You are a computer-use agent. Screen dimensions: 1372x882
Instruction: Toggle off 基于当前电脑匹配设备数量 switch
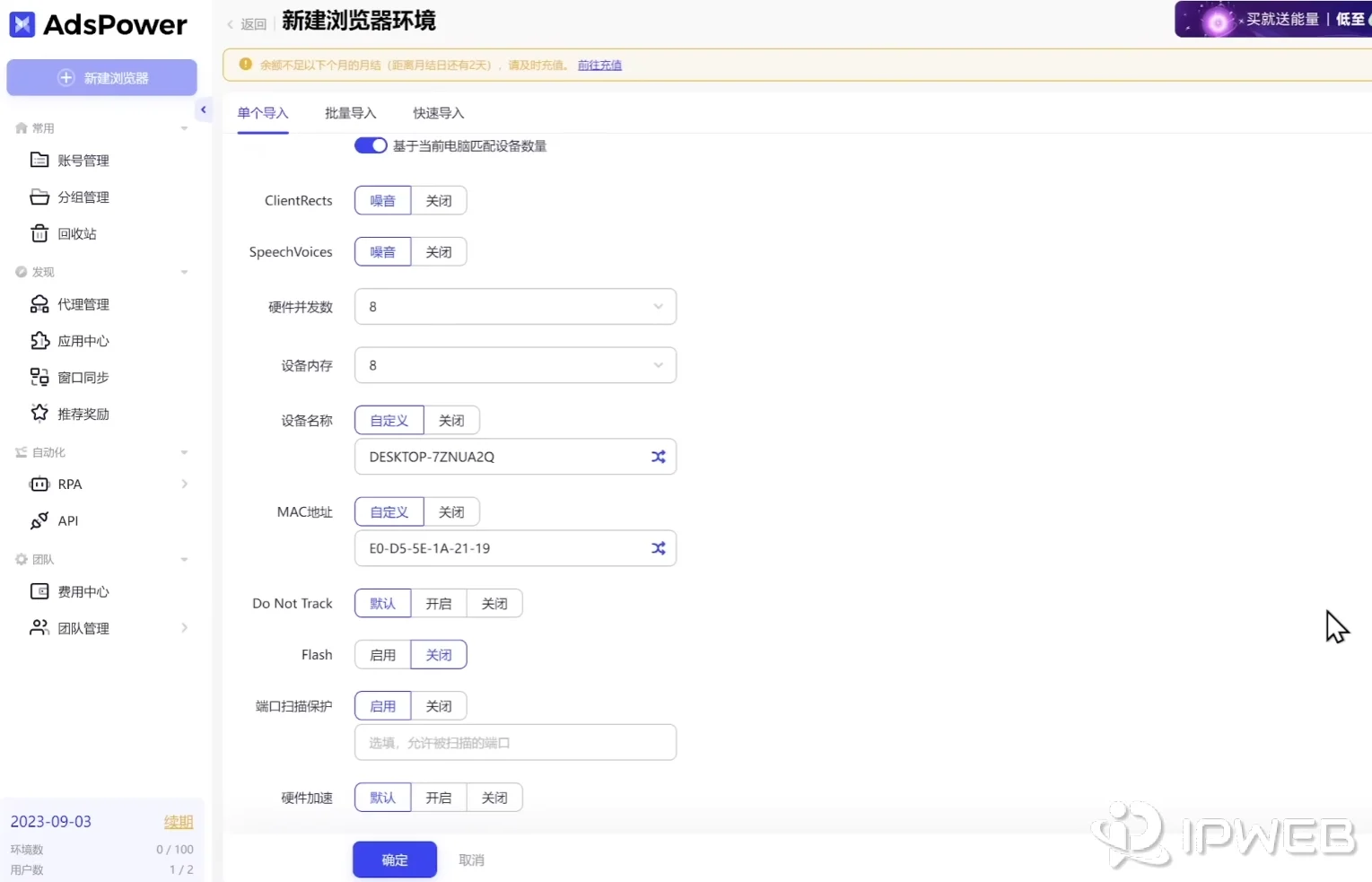370,145
